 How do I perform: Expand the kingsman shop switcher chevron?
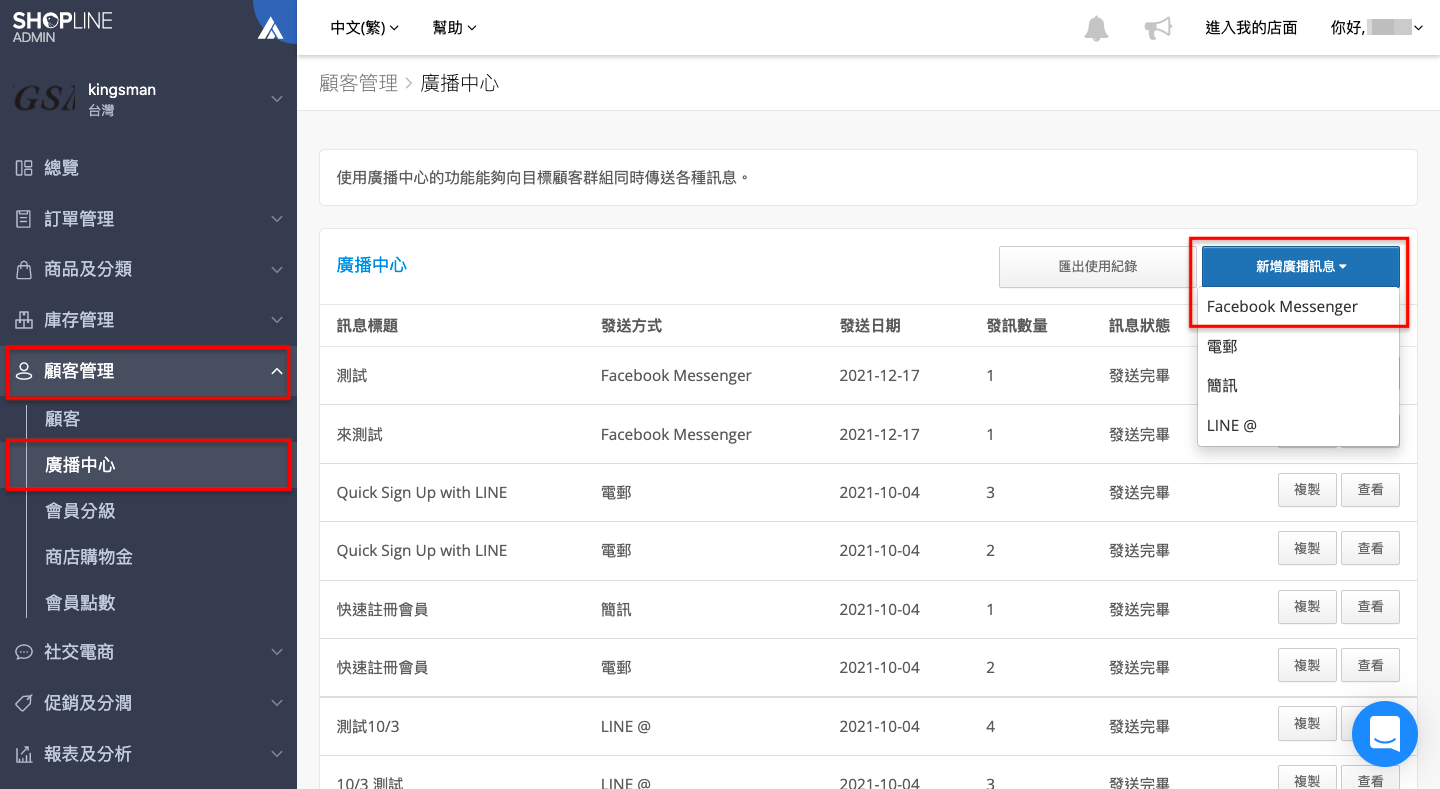point(277,99)
